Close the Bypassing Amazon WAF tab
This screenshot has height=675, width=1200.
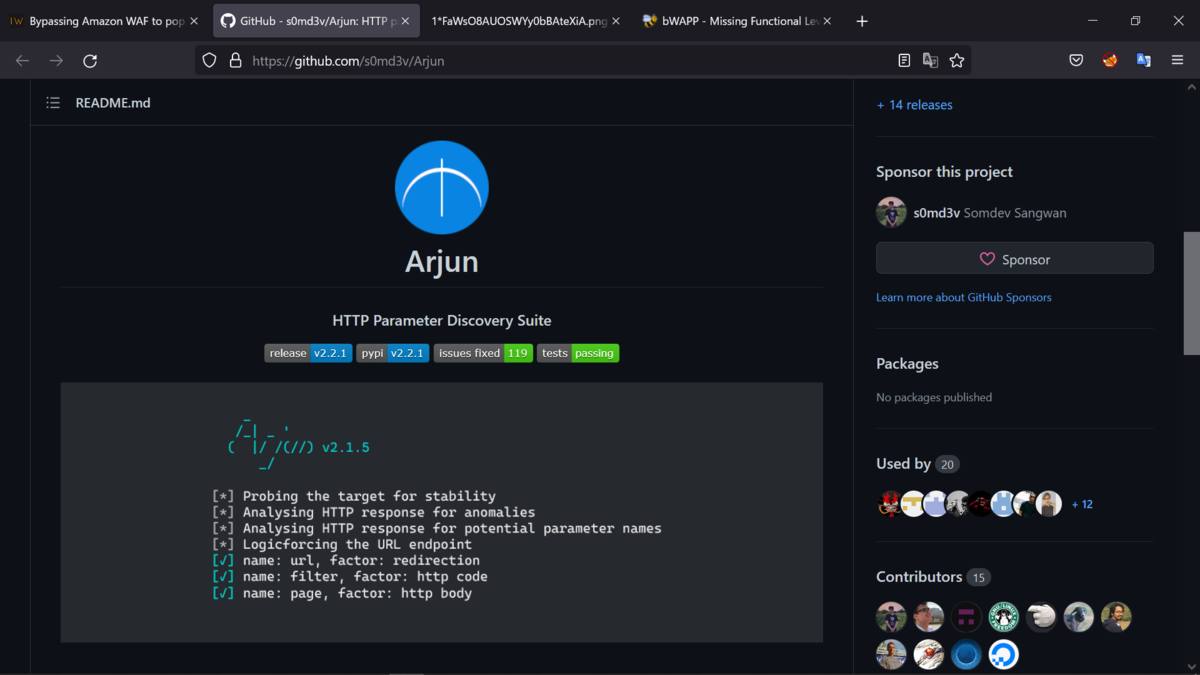[193, 21]
